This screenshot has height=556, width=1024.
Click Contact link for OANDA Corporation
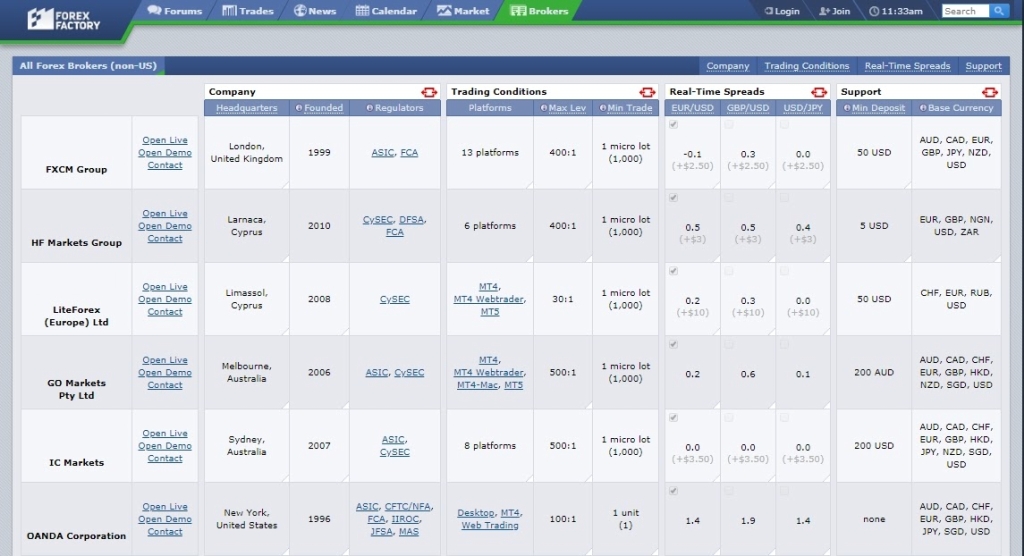coord(165,532)
